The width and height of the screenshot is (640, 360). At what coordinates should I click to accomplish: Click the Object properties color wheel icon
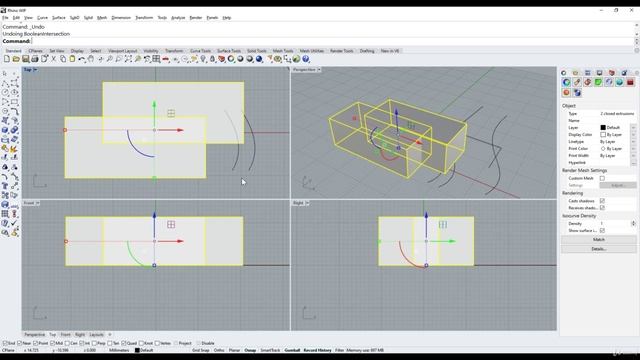tap(566, 82)
